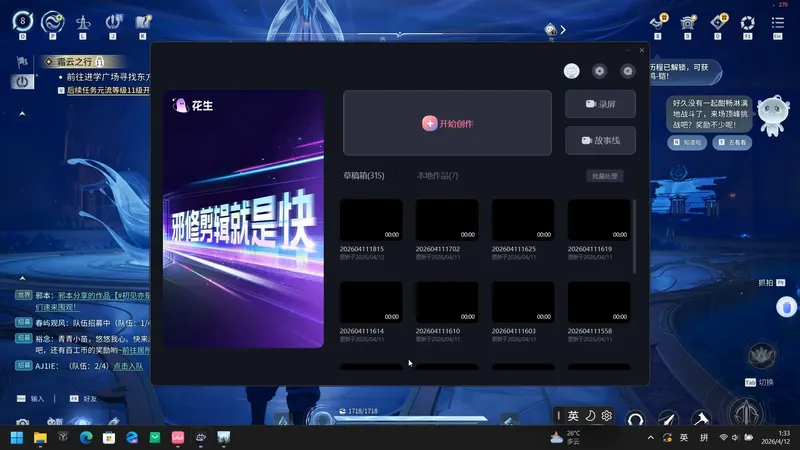Open draft thumbnail 202604111603
800x450 pixels.
(523, 302)
